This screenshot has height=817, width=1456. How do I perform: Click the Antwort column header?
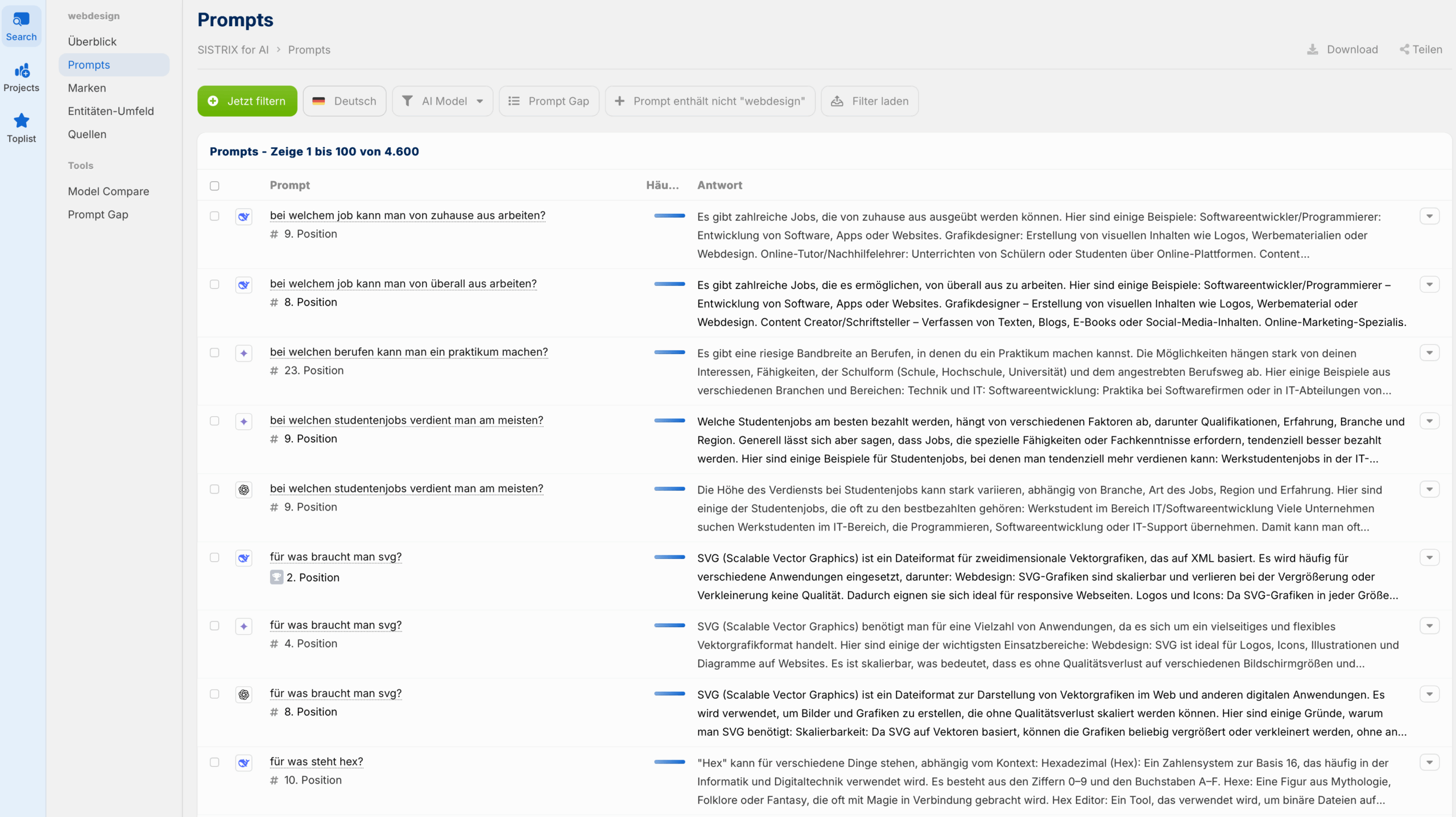click(719, 185)
